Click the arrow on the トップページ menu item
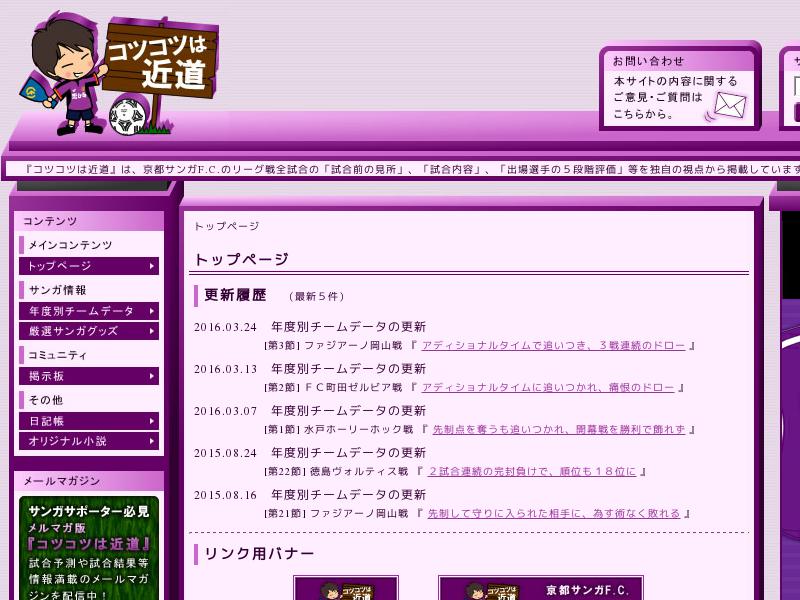Image resolution: width=800 pixels, height=600 pixels. click(x=152, y=266)
